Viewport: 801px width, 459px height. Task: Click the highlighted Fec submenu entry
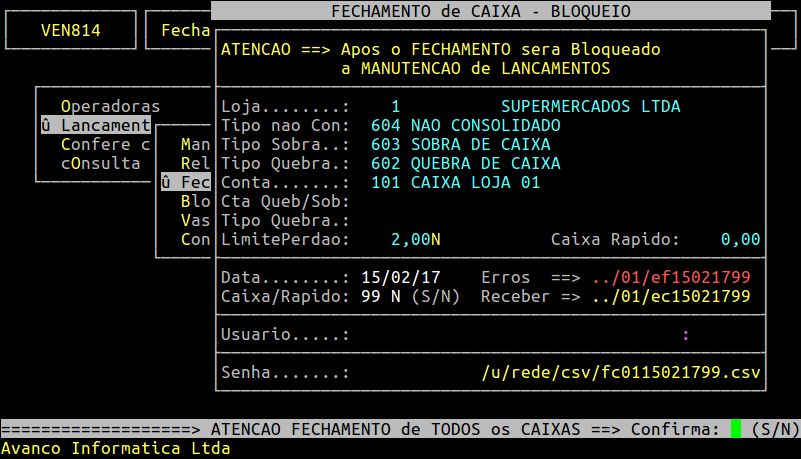(x=186, y=182)
